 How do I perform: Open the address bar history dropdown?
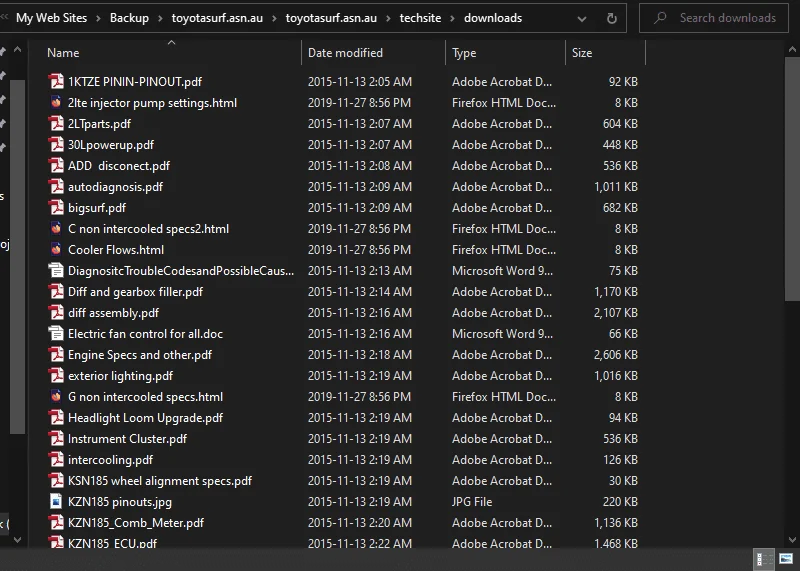582,19
